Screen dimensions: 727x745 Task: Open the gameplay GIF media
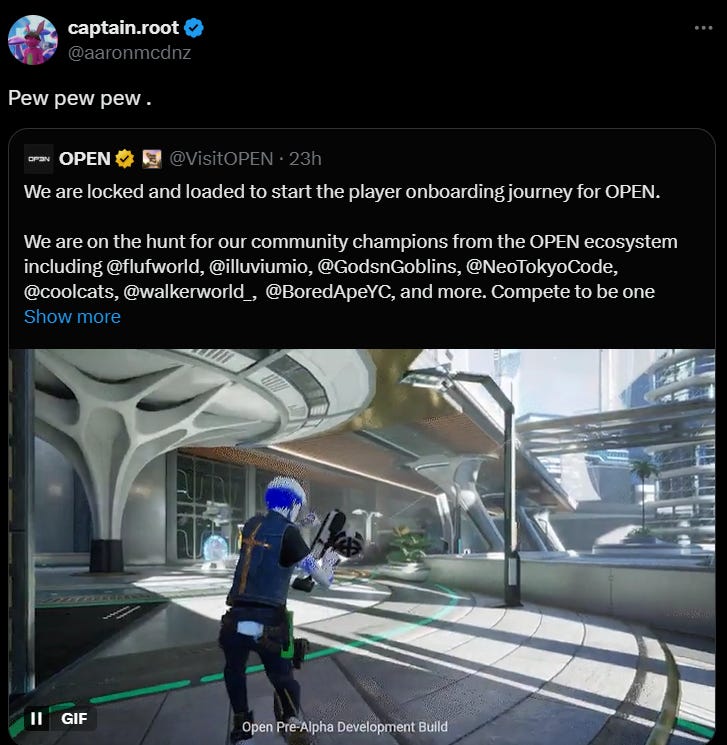tap(362, 546)
